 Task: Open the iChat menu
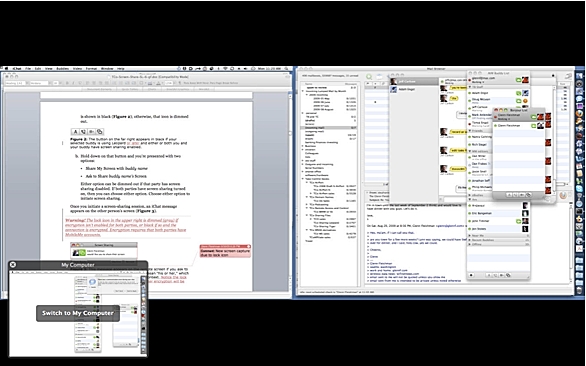click(17, 69)
